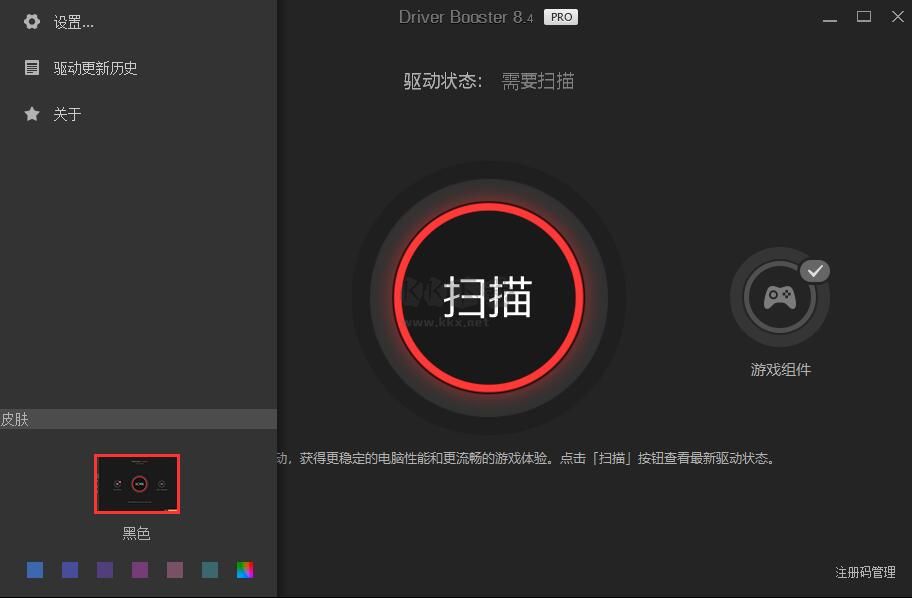Click the 黑色 skin preview thumbnail

[137, 483]
